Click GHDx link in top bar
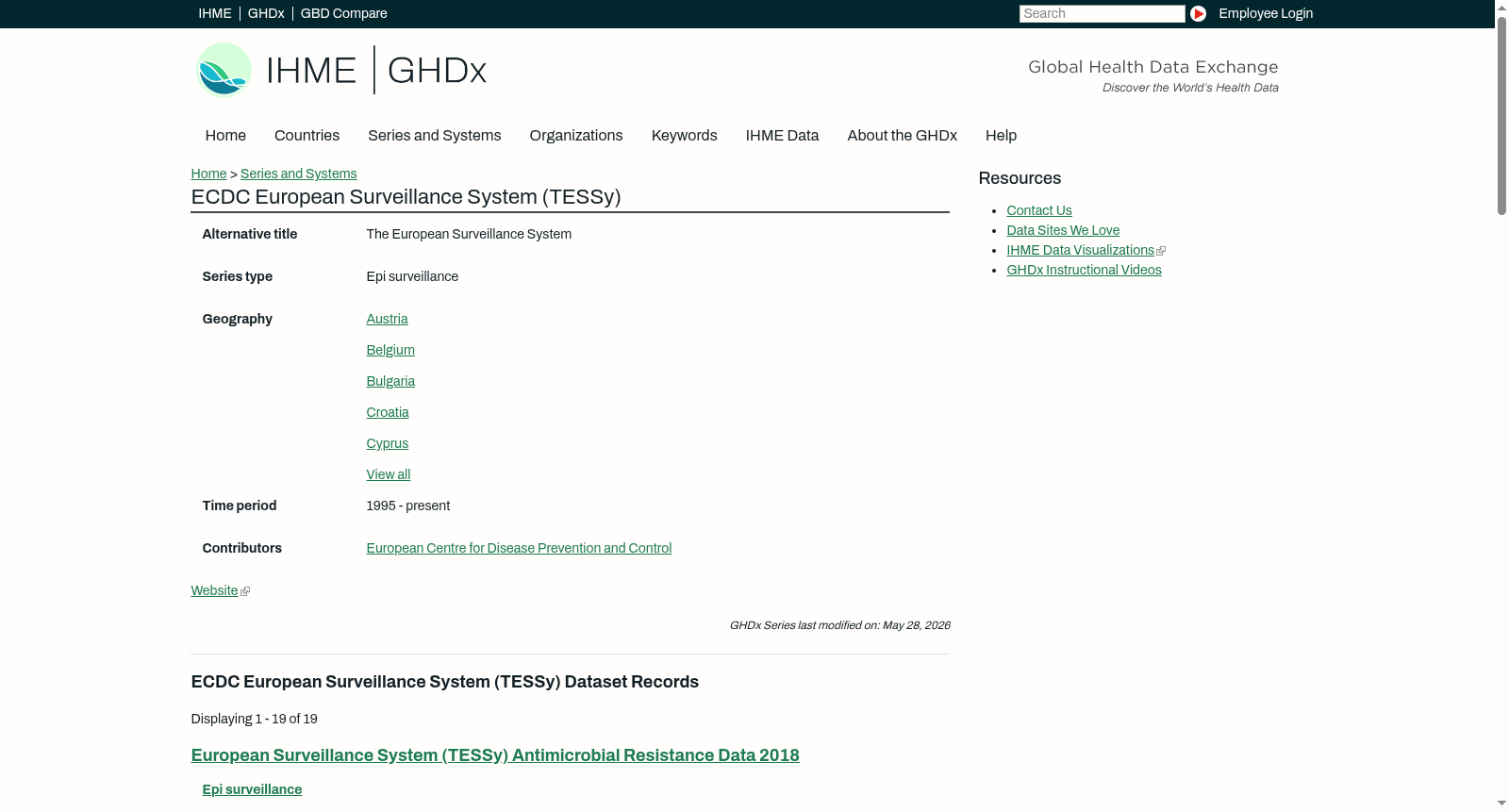1509x812 pixels. click(266, 13)
